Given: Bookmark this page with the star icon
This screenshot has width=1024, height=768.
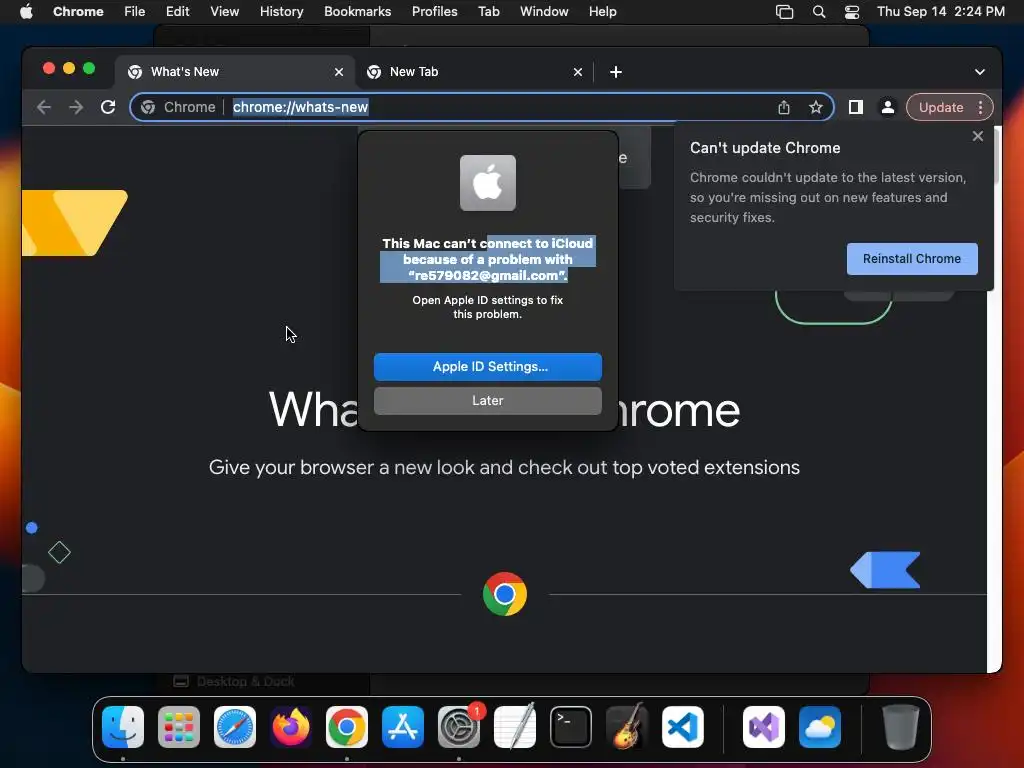Looking at the screenshot, I should coord(816,107).
